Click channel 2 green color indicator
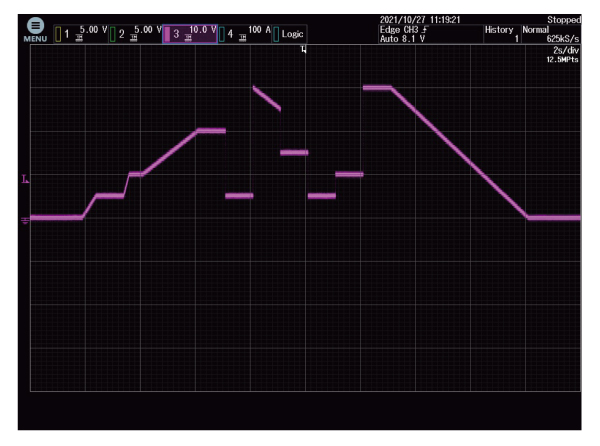600x446 pixels. (111, 34)
